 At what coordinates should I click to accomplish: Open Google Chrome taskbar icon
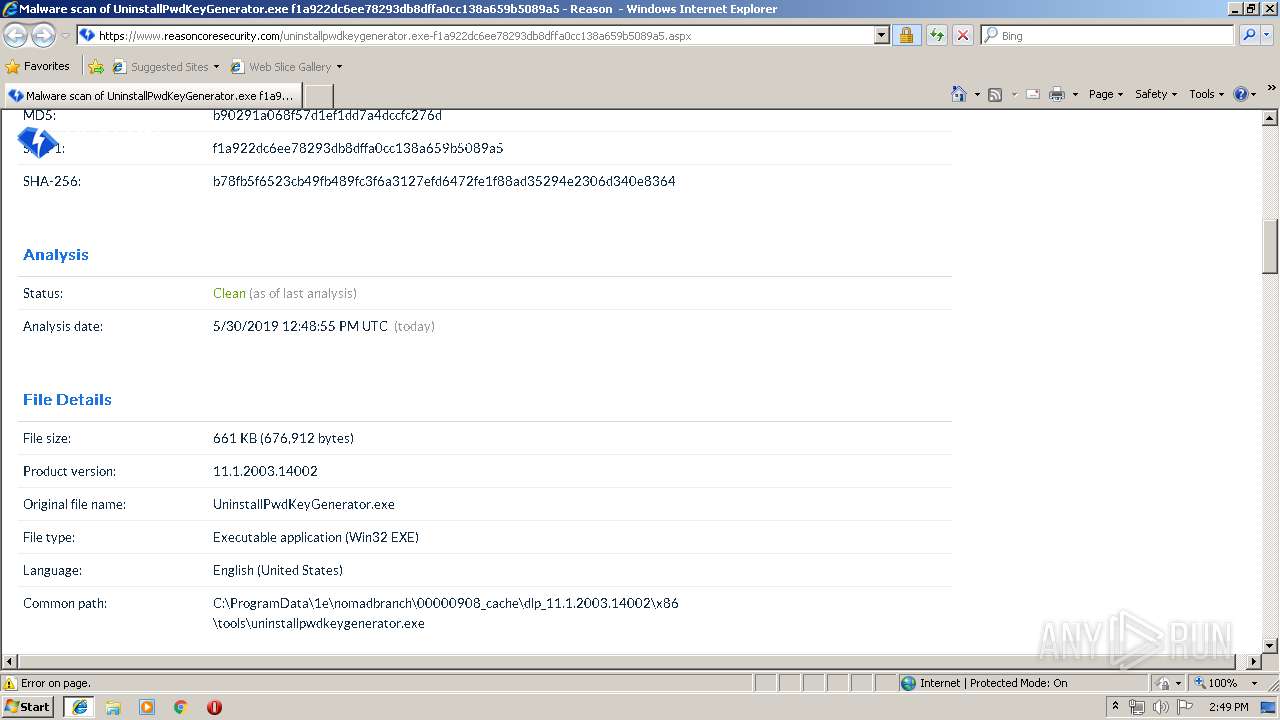[181, 707]
